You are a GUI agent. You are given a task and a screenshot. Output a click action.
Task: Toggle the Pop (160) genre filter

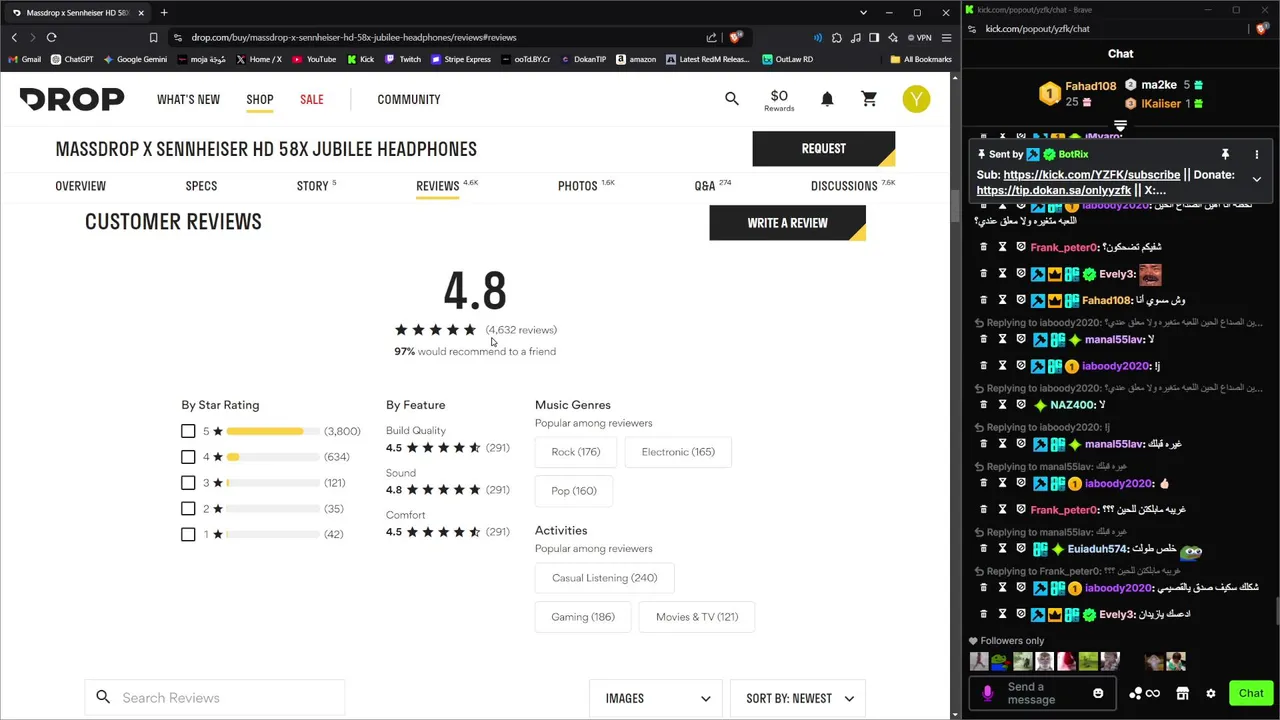pyautogui.click(x=574, y=491)
